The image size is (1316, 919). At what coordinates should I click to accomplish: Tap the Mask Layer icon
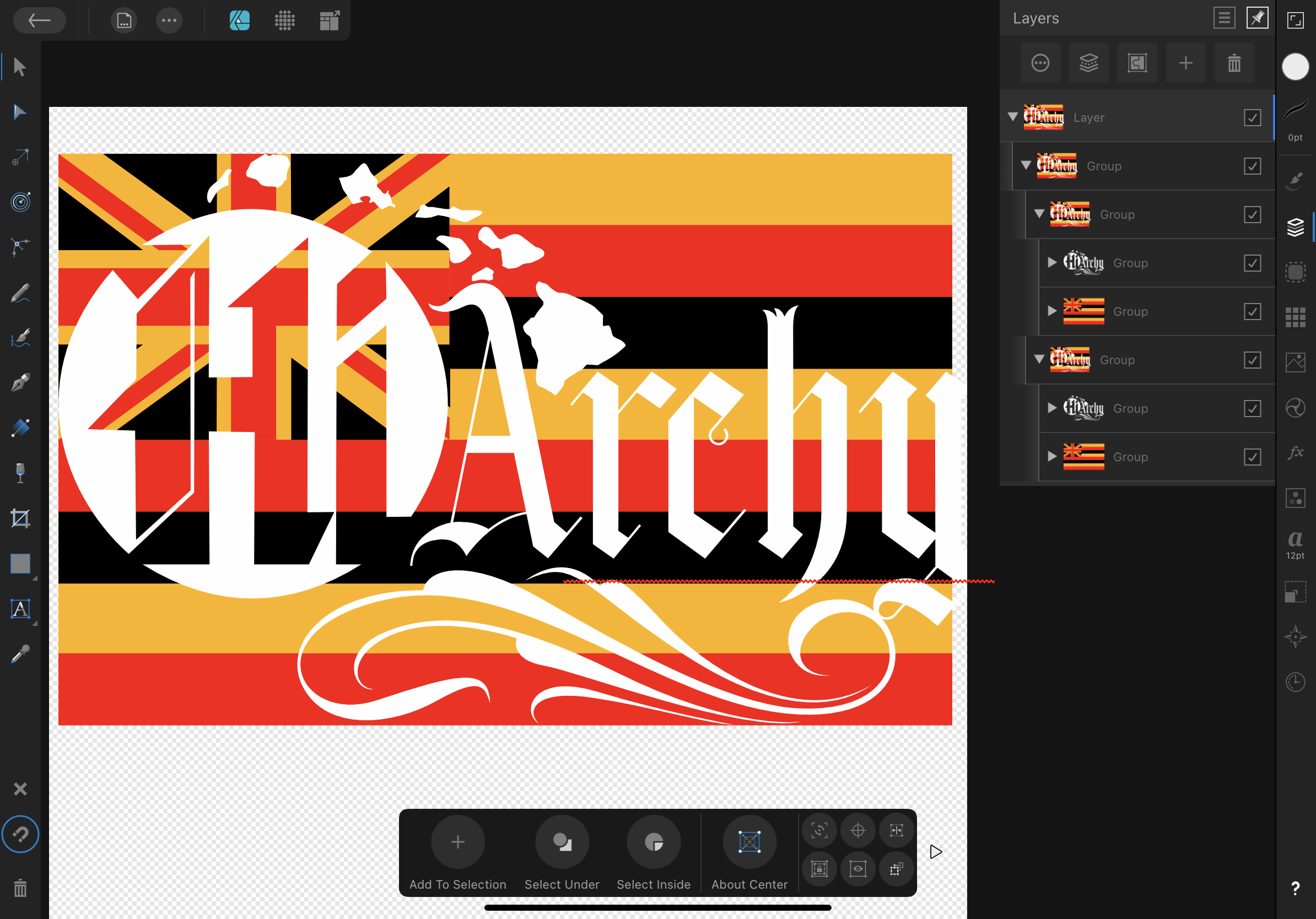(1137, 63)
